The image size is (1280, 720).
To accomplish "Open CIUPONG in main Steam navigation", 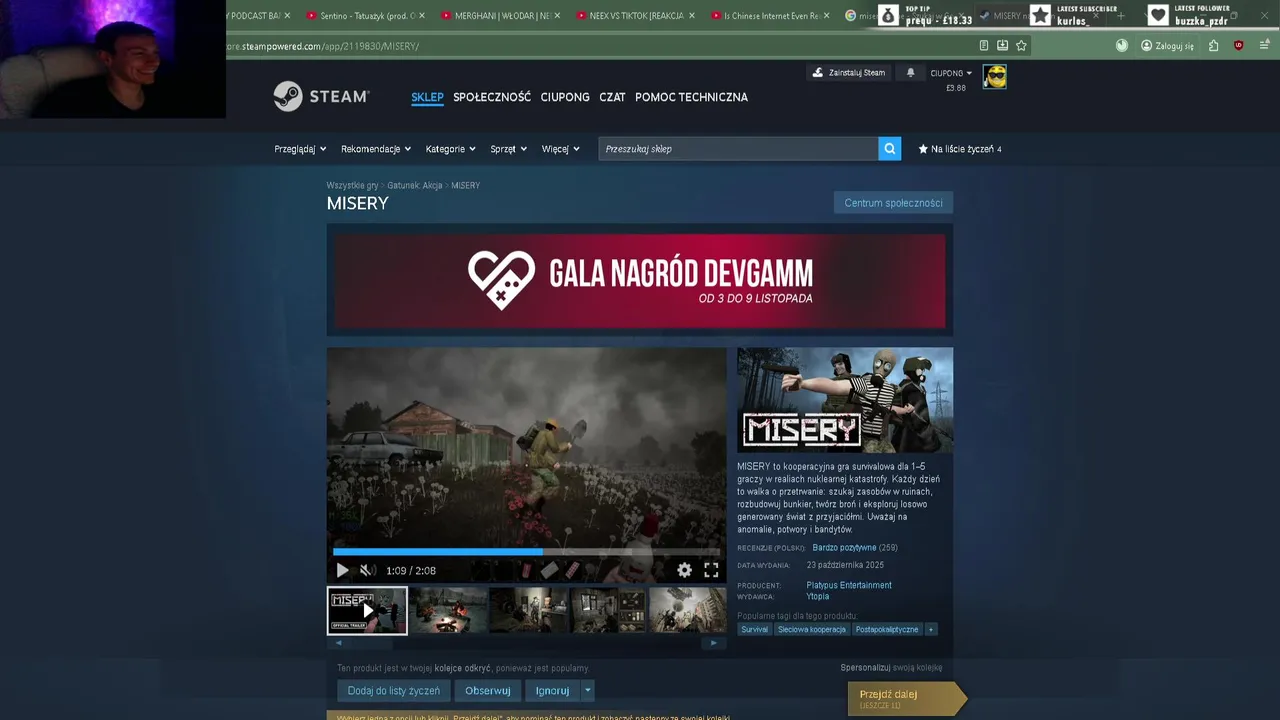I will (565, 97).
